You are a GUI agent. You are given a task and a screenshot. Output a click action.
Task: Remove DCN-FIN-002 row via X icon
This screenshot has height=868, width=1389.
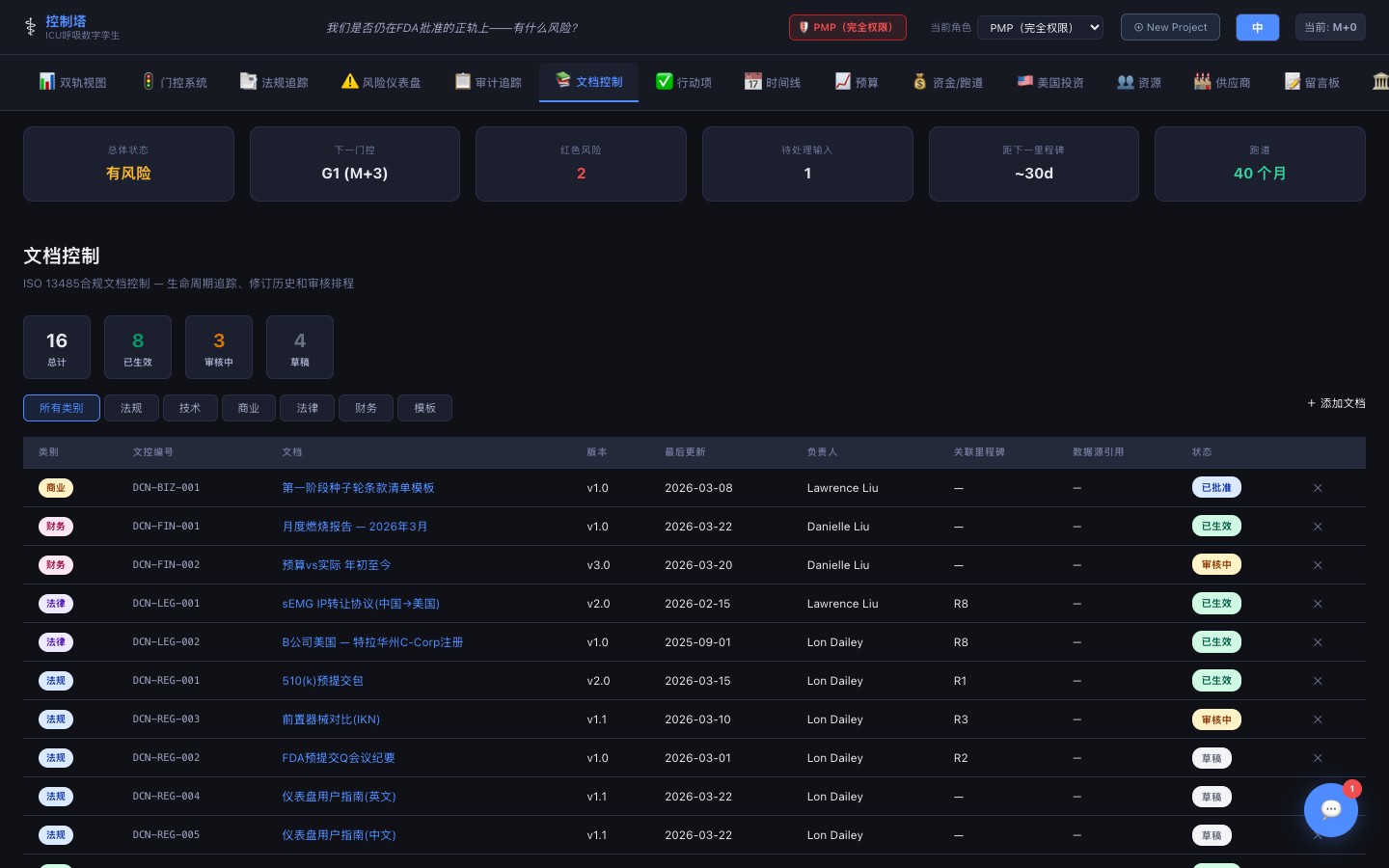click(1318, 565)
